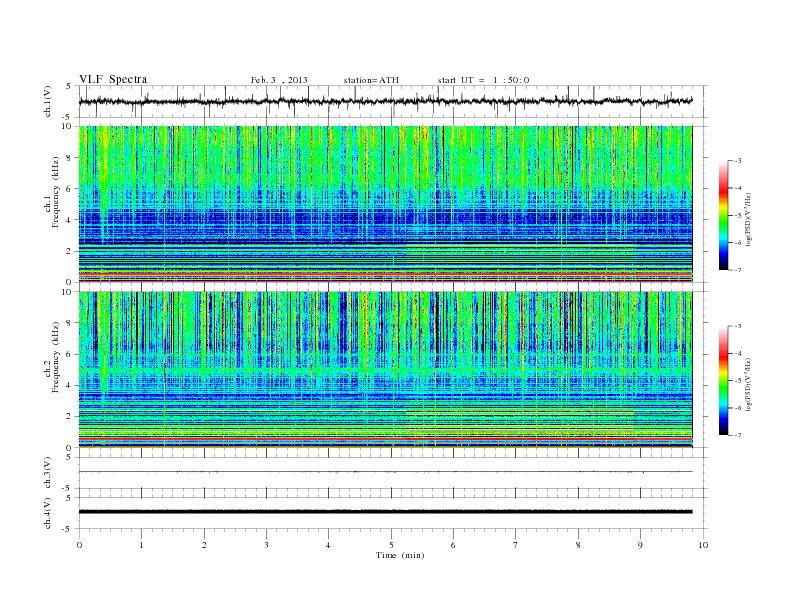
Task: Click the ch.1 "Frequency (kHz)" axis label
Action: coord(56,192)
